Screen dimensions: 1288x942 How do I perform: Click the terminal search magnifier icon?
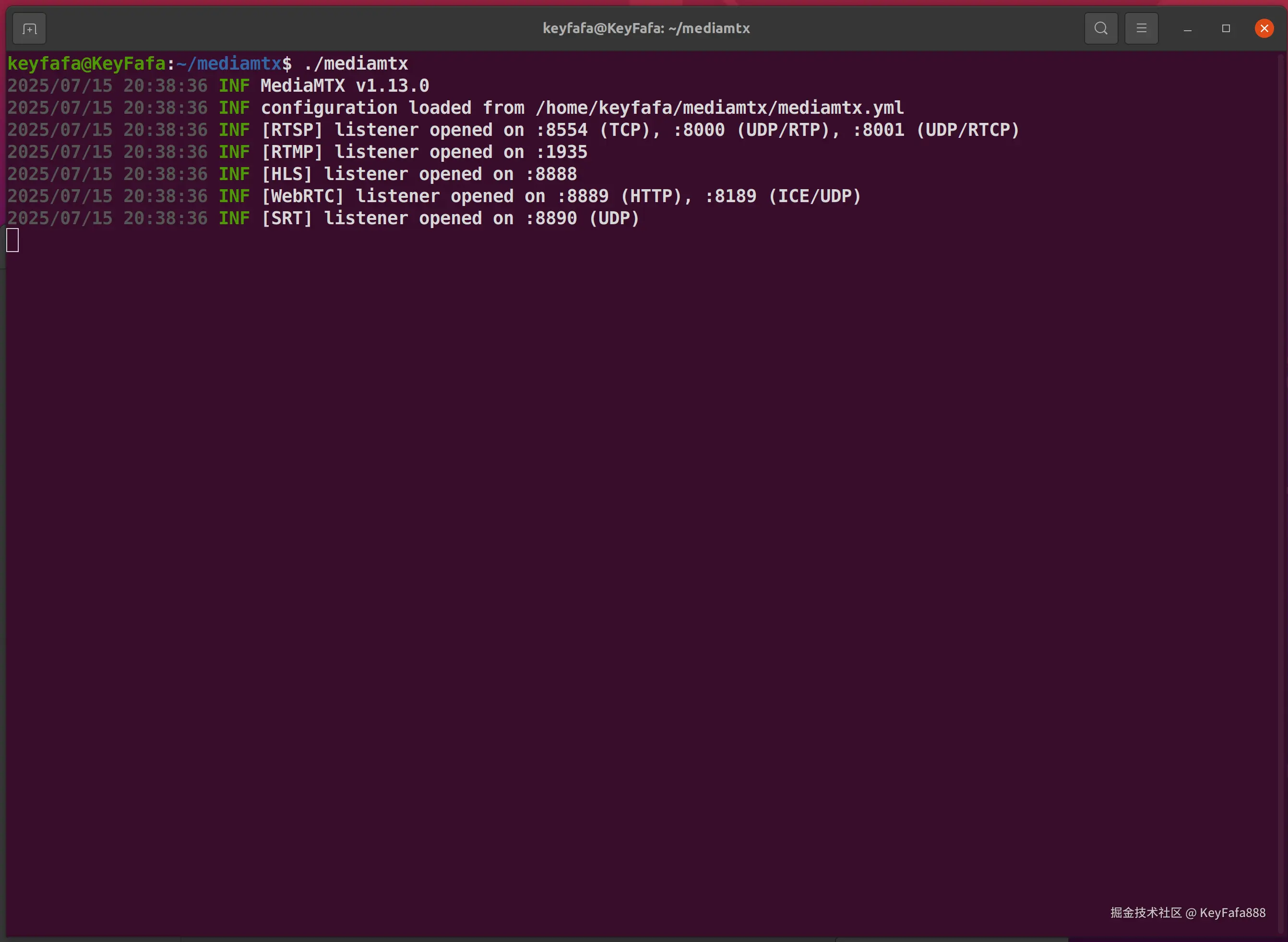coord(1100,28)
